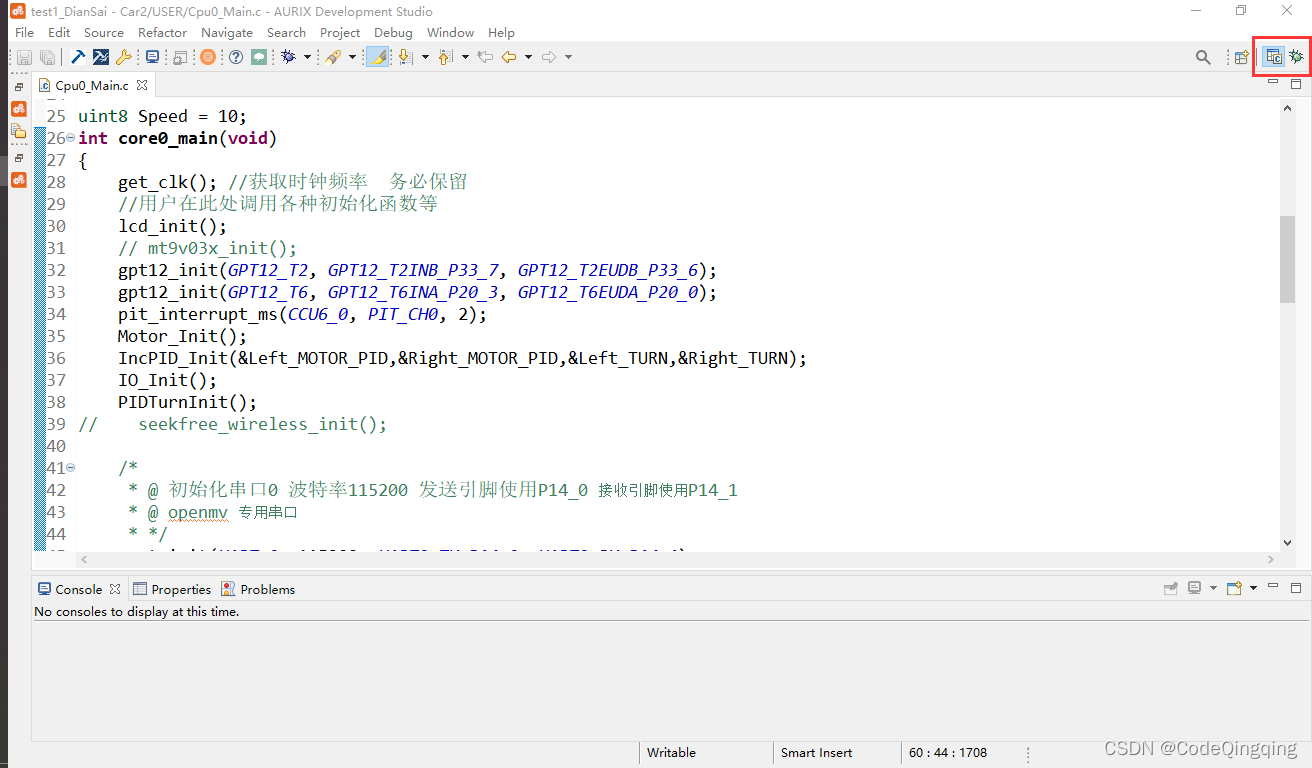The width and height of the screenshot is (1312, 768).
Task: Maximize the editor area
Action: [x=1296, y=84]
